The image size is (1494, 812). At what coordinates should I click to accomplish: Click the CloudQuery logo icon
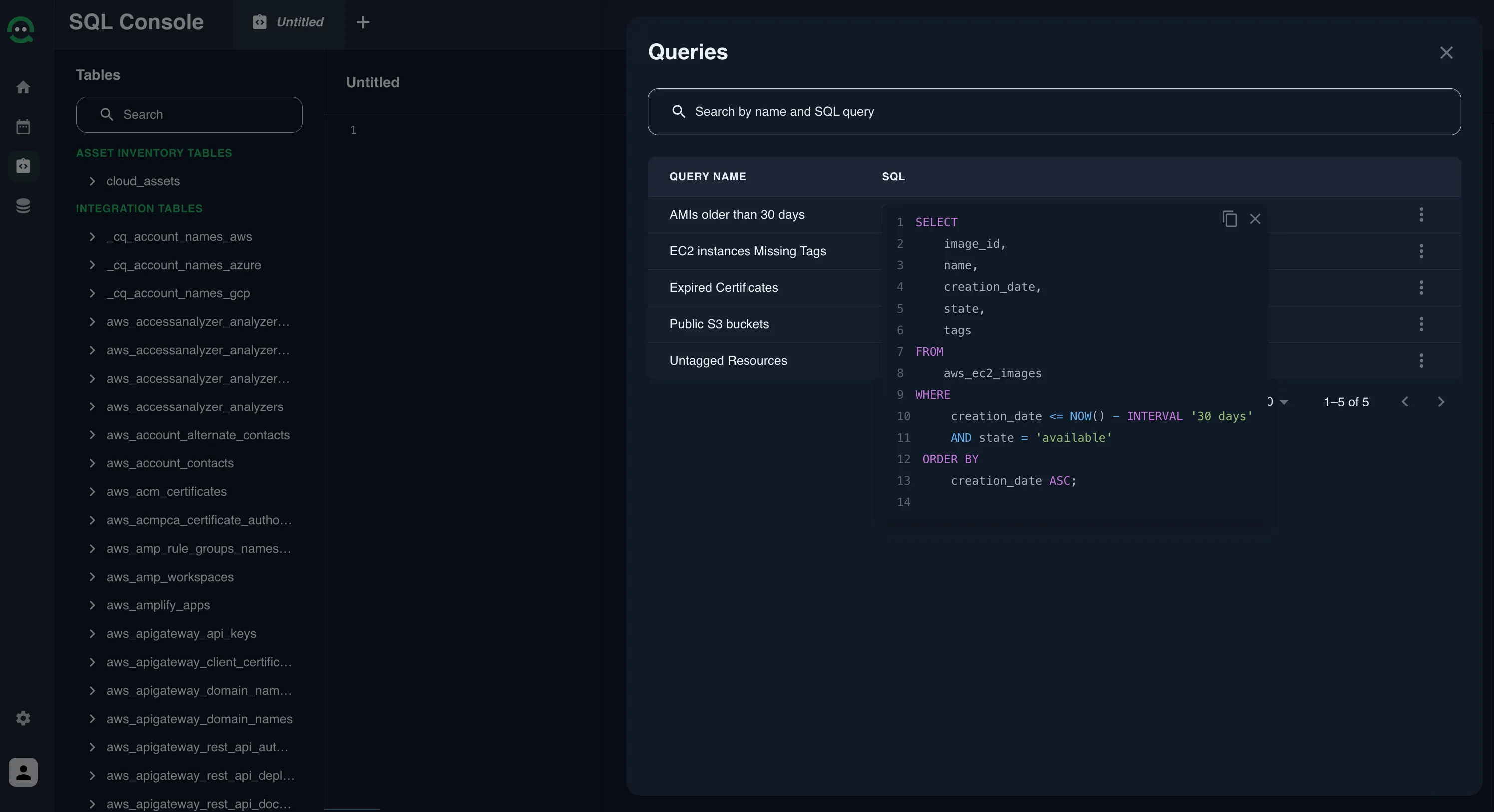click(x=21, y=29)
